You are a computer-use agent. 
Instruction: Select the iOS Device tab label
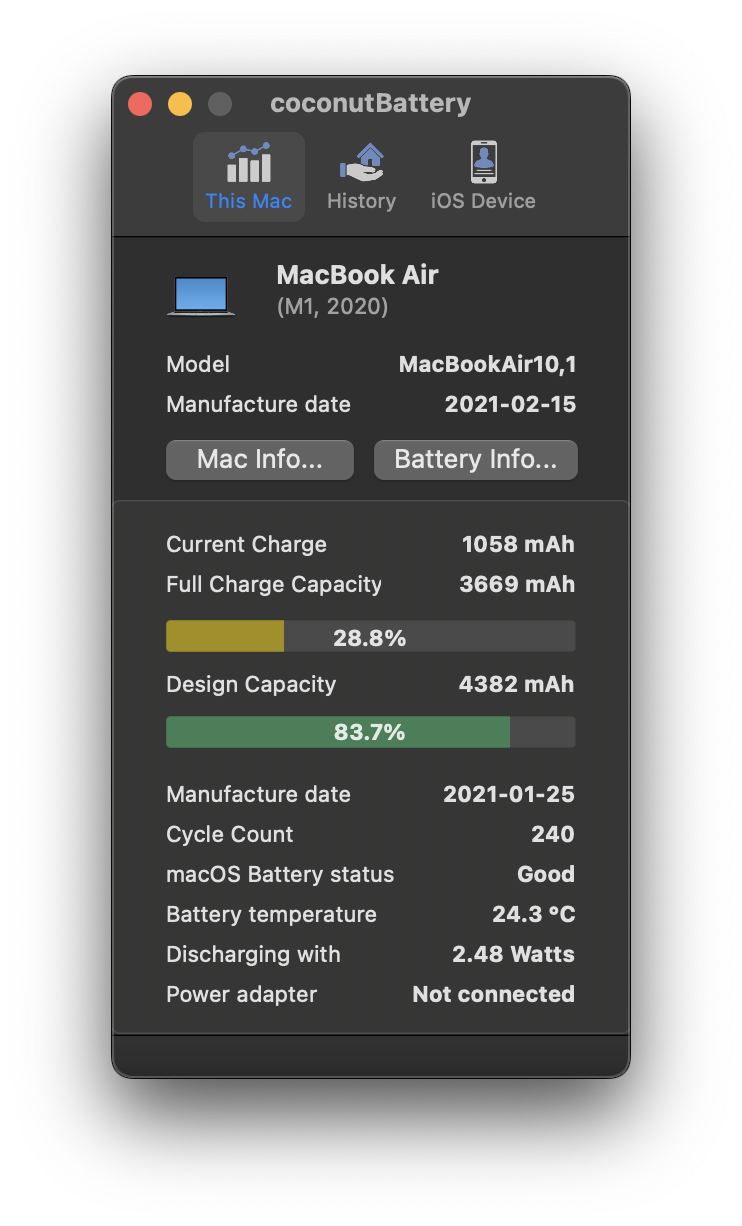[x=483, y=201]
